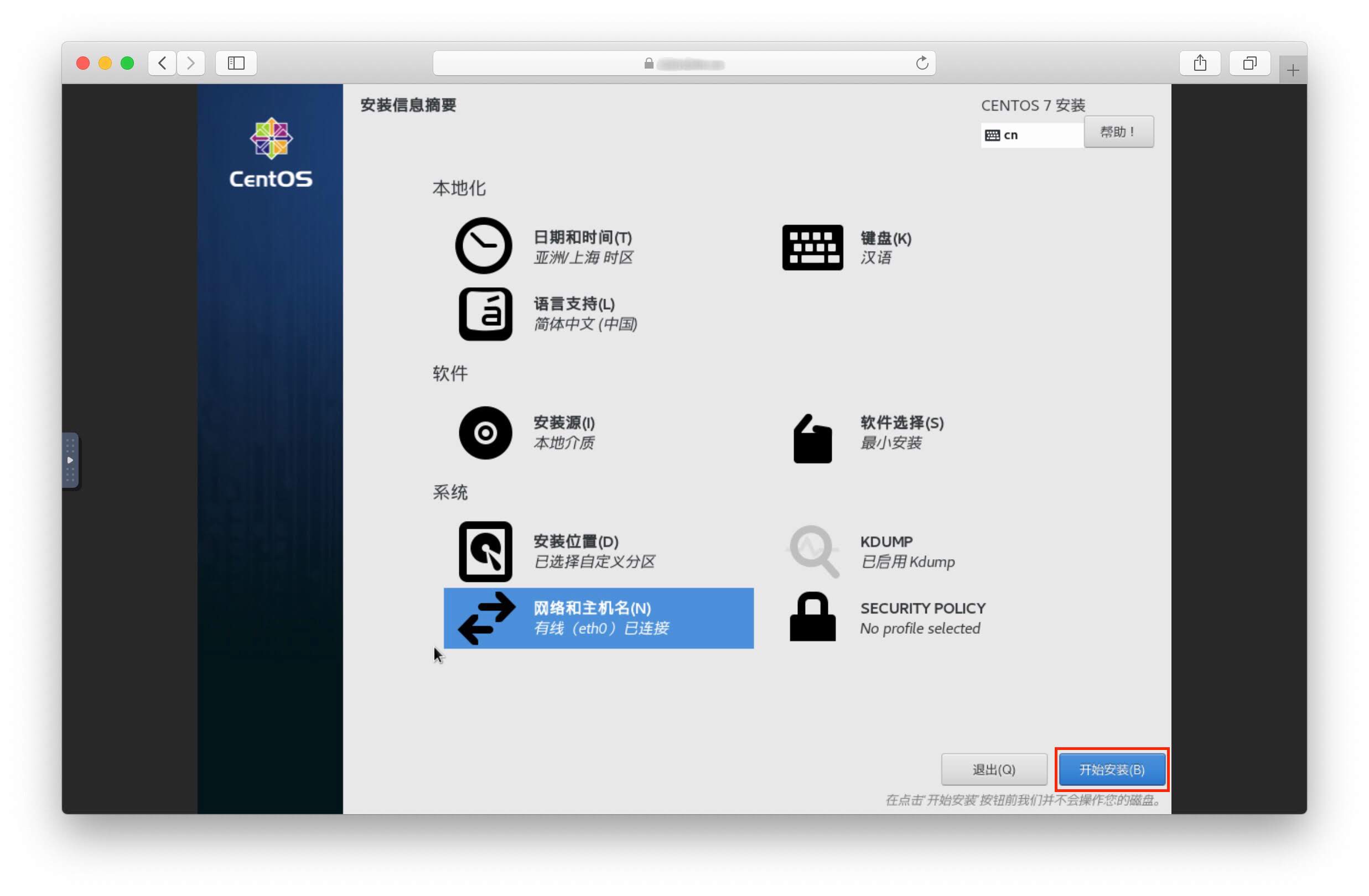The image size is (1369, 896).
Task: Click the language support 语言支持 icon
Action: click(x=485, y=314)
